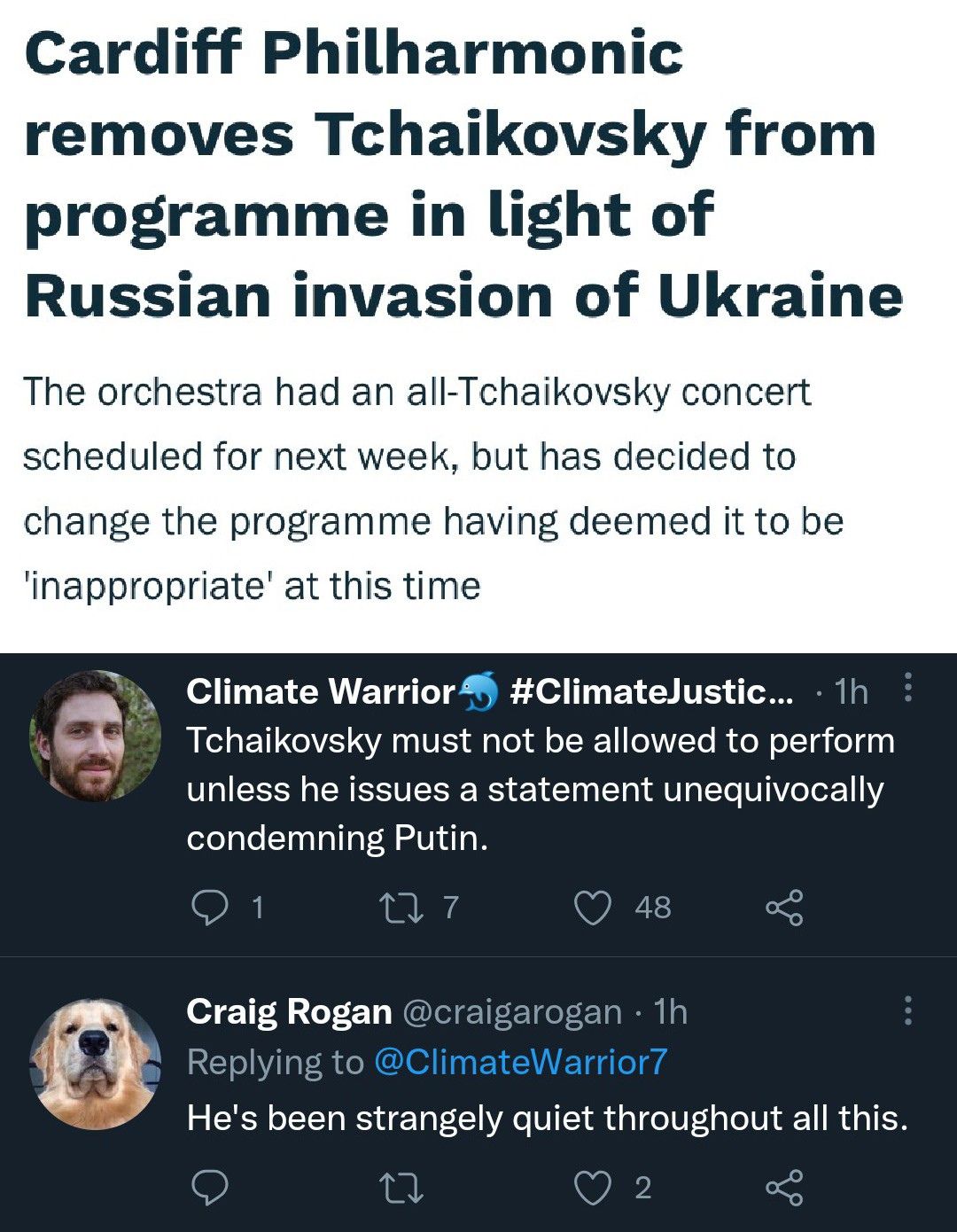957x1232 pixels.
Task: View Climate Warrior's profile photo
Action: [96, 736]
